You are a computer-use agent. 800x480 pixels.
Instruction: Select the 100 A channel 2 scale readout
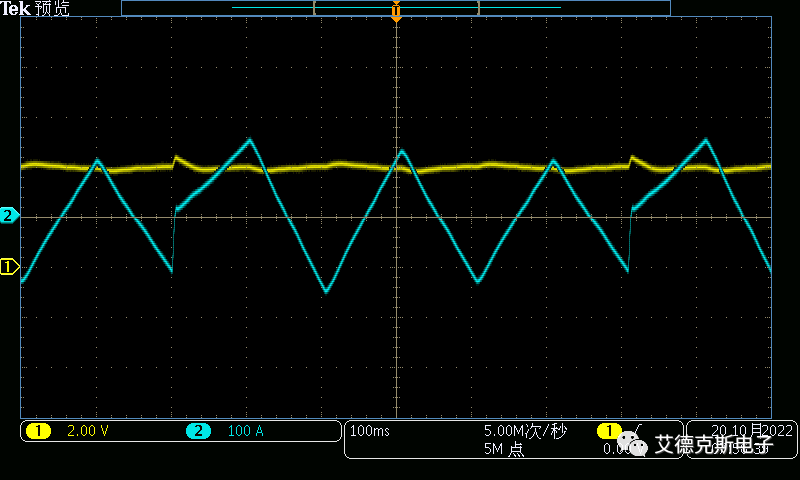pyautogui.click(x=246, y=431)
